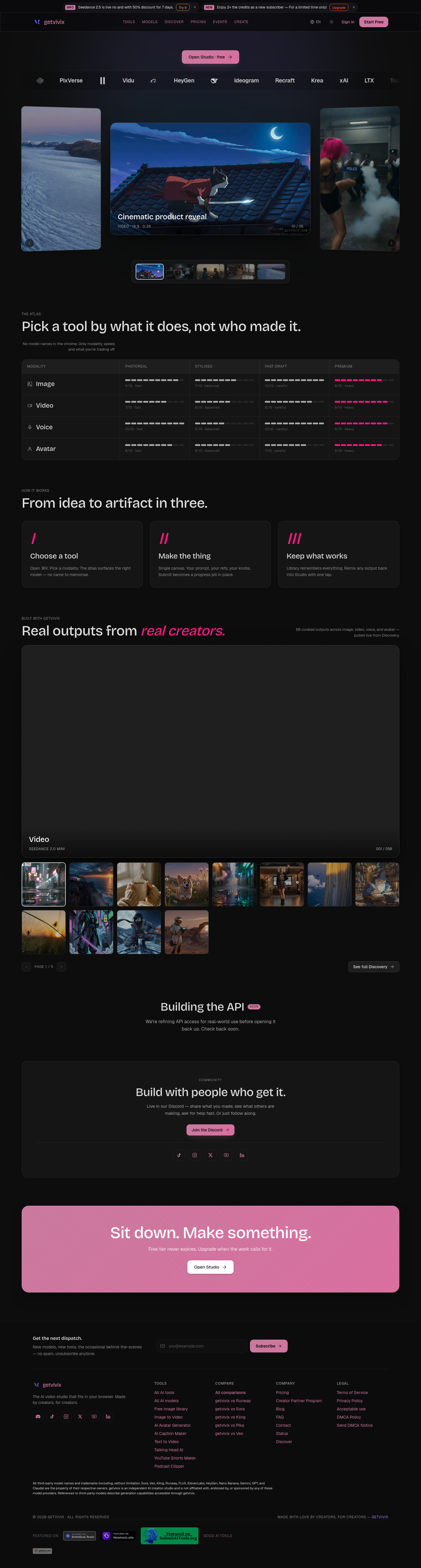Open the EN language selector

315,22
